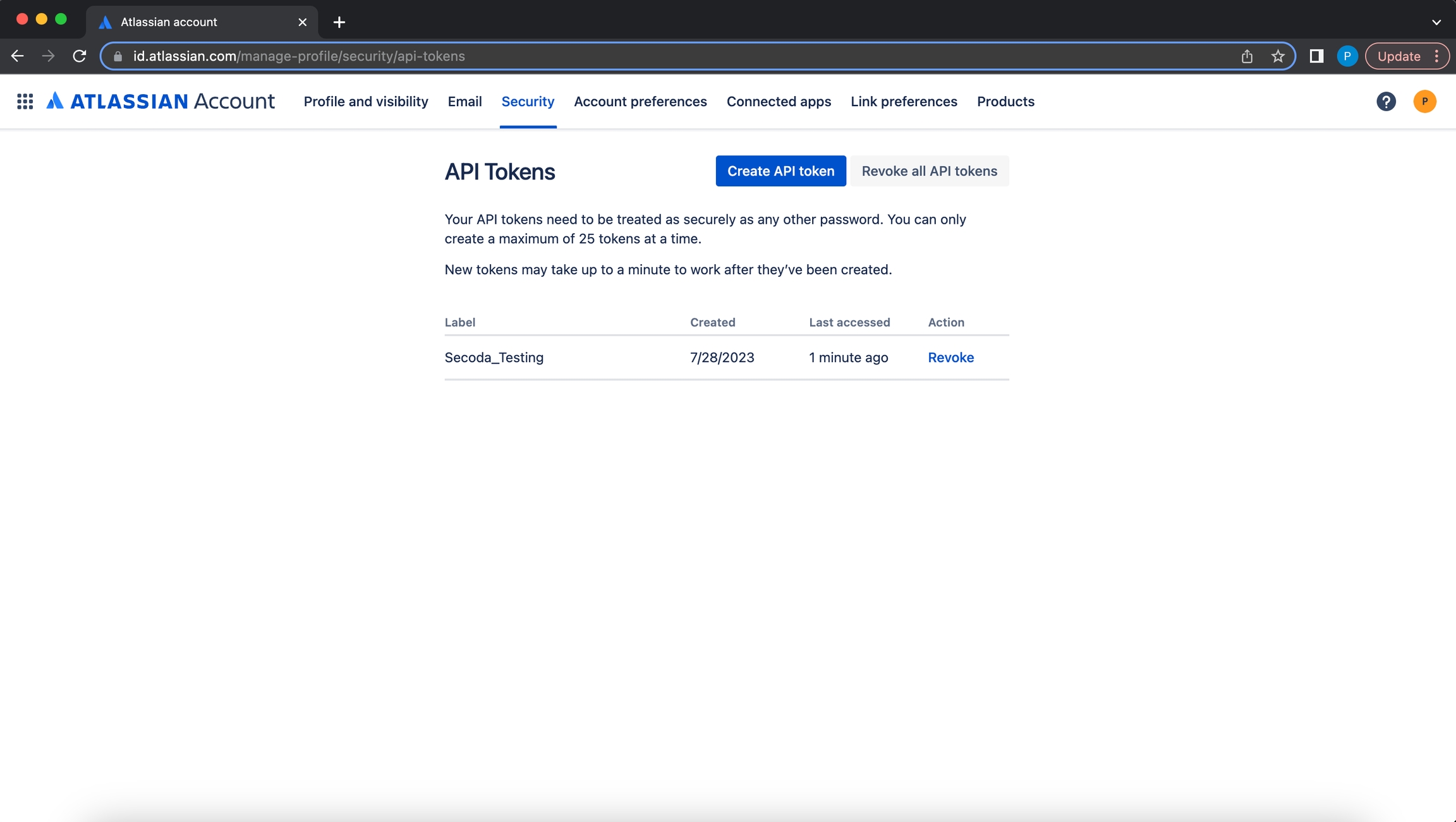Click the yellow minimize window button

pyautogui.click(x=42, y=19)
